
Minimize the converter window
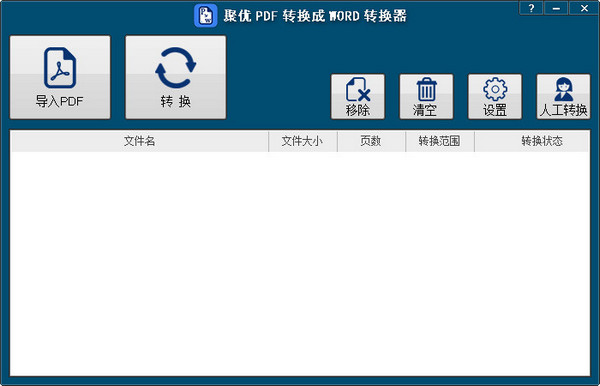(556, 8)
